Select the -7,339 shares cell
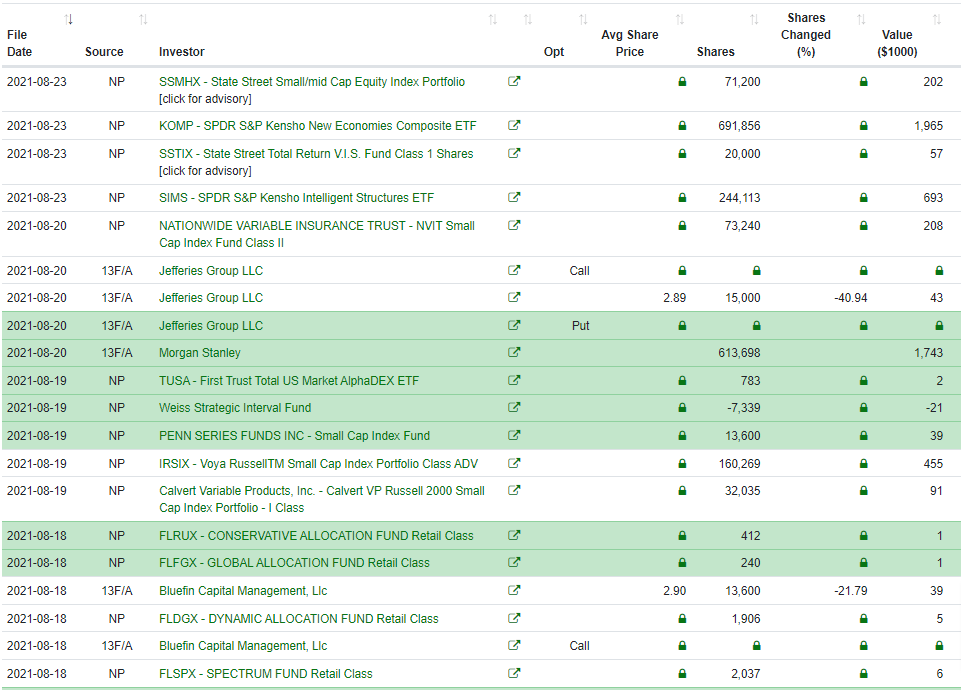 click(743, 408)
